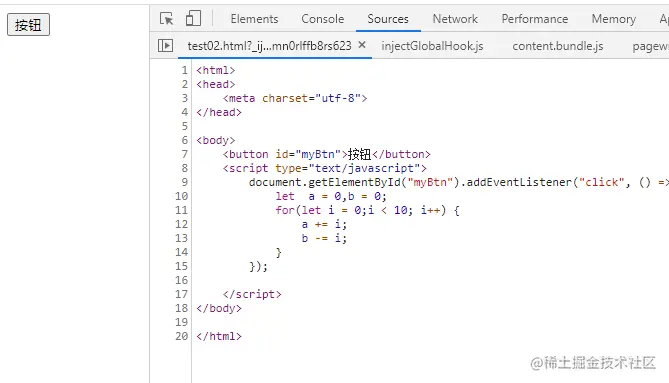669x383 pixels.
Task: Click the <head> opening tag line
Action: pyautogui.click(x=215, y=84)
